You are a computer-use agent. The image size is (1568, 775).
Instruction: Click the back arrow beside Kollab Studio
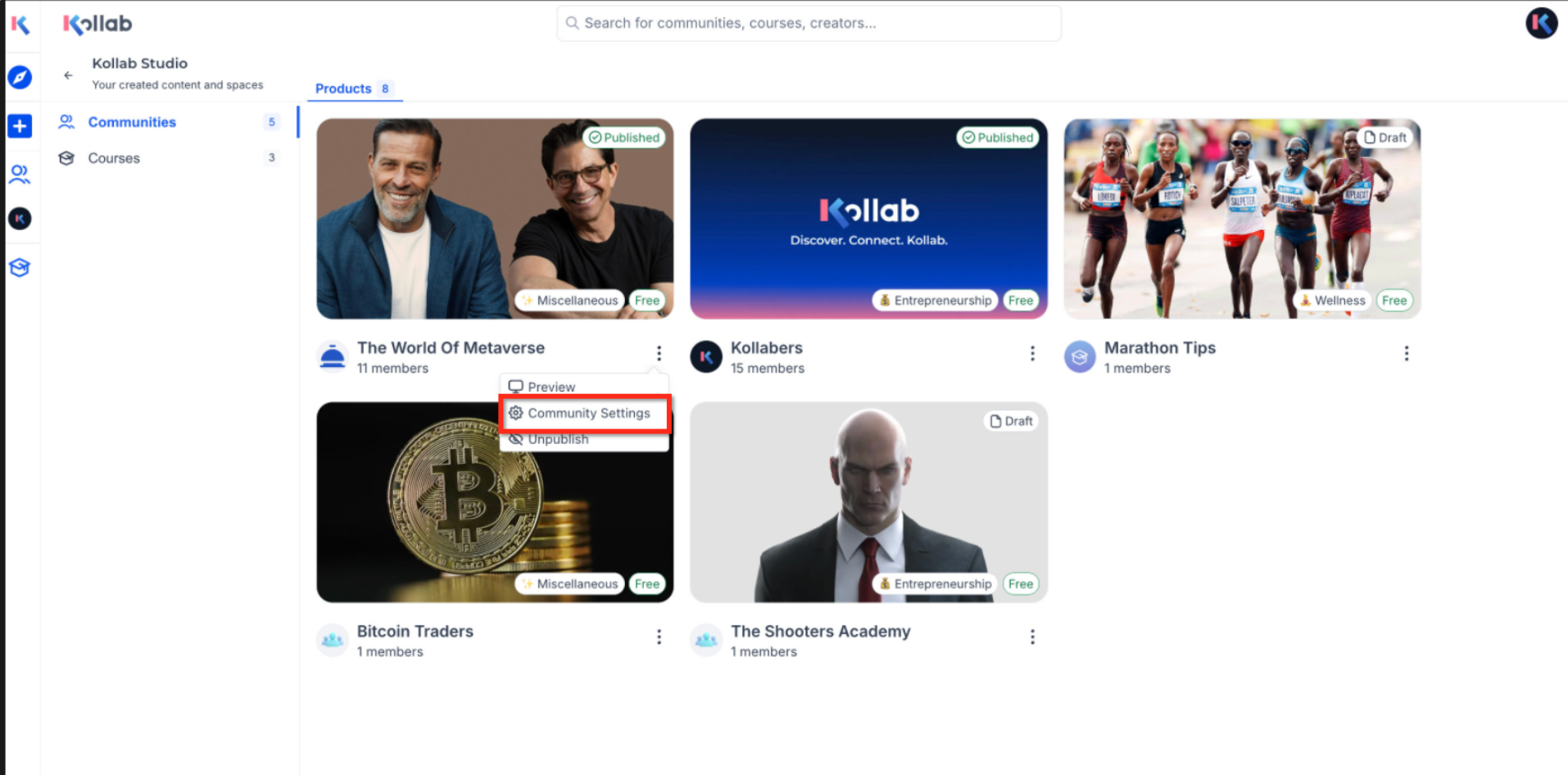68,75
